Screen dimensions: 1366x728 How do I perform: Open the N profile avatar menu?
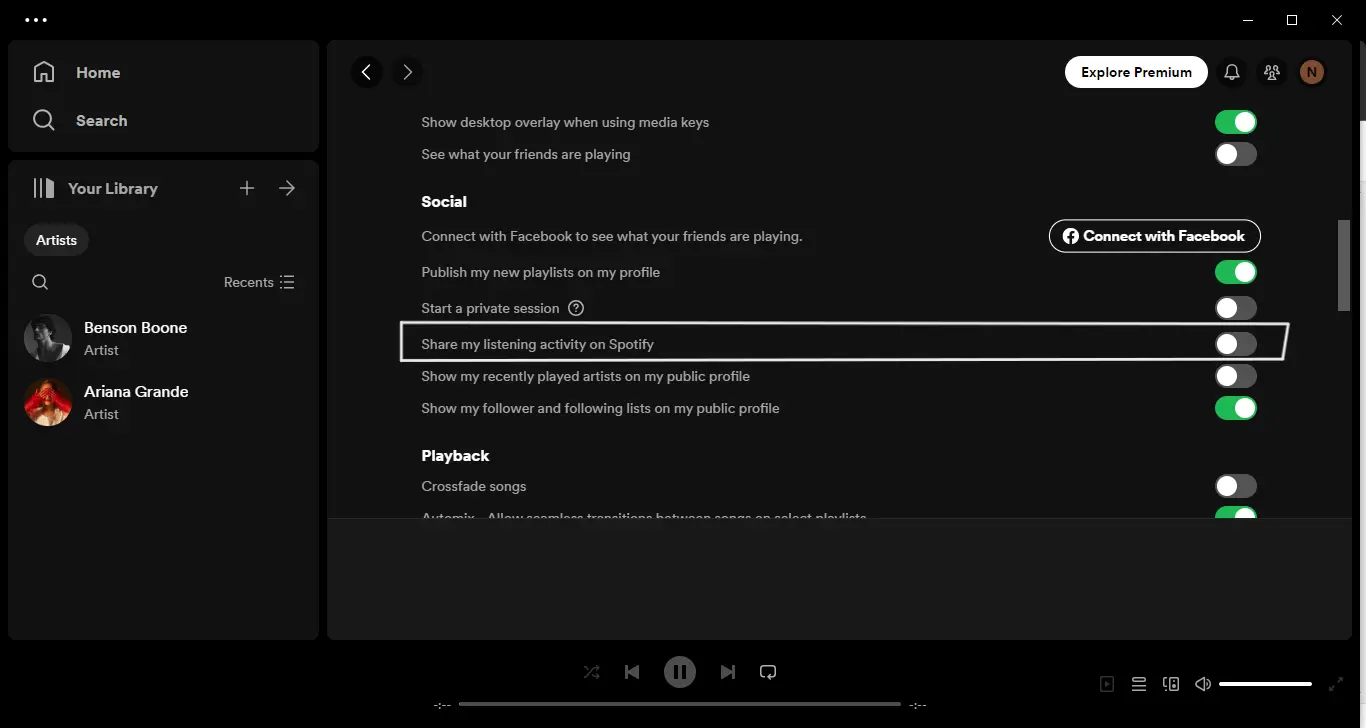tap(1312, 72)
